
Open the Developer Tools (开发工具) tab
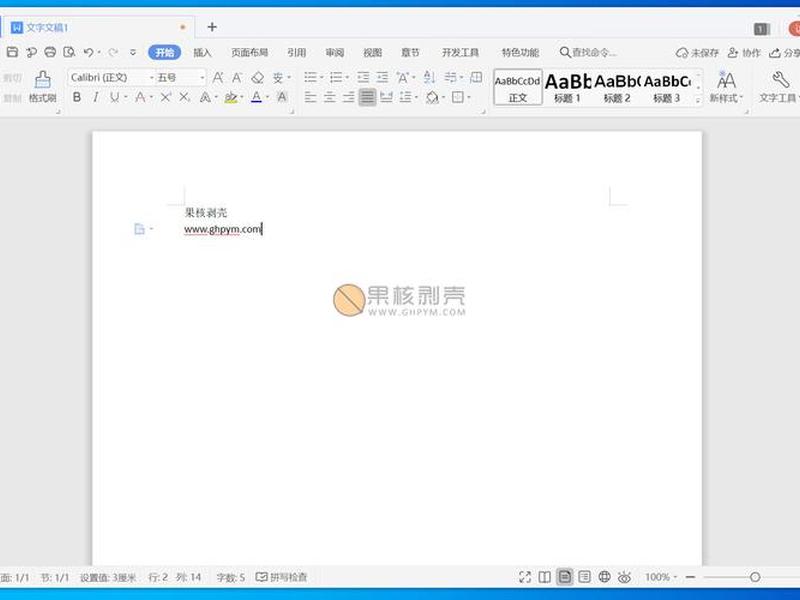[460, 52]
